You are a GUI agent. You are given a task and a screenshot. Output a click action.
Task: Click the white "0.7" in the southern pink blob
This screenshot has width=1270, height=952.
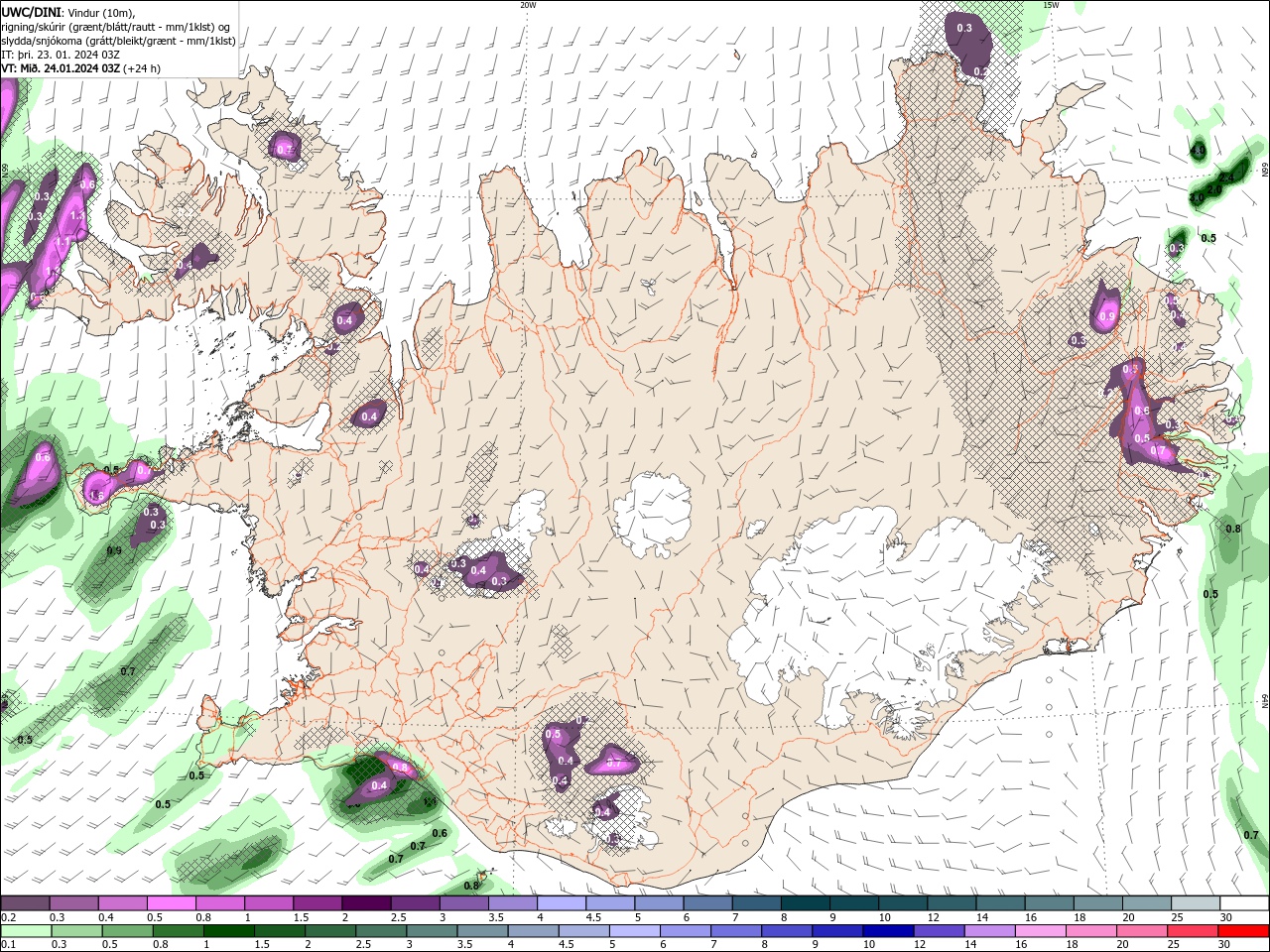tap(612, 764)
